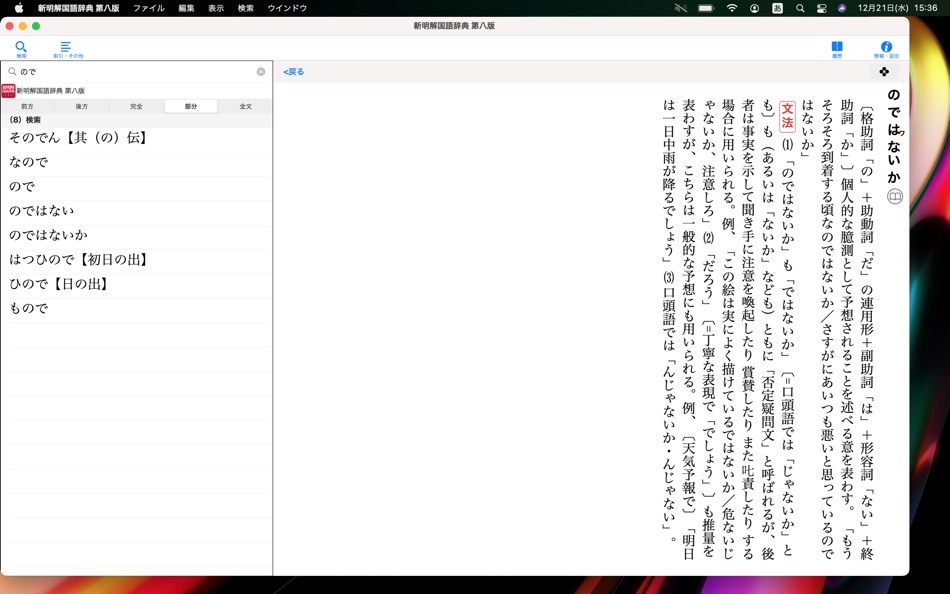This screenshot has width=950, height=594.
Task: Open Control Center in the menu bar
Action: click(822, 8)
